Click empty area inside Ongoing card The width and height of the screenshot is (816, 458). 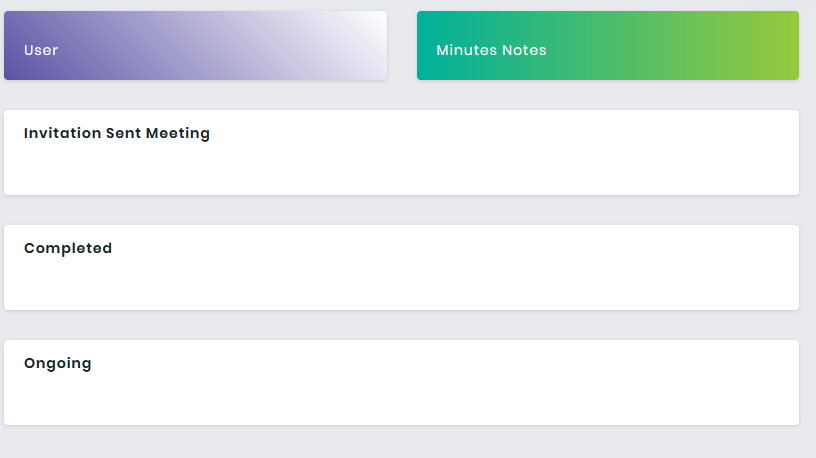pyautogui.click(x=468, y=396)
